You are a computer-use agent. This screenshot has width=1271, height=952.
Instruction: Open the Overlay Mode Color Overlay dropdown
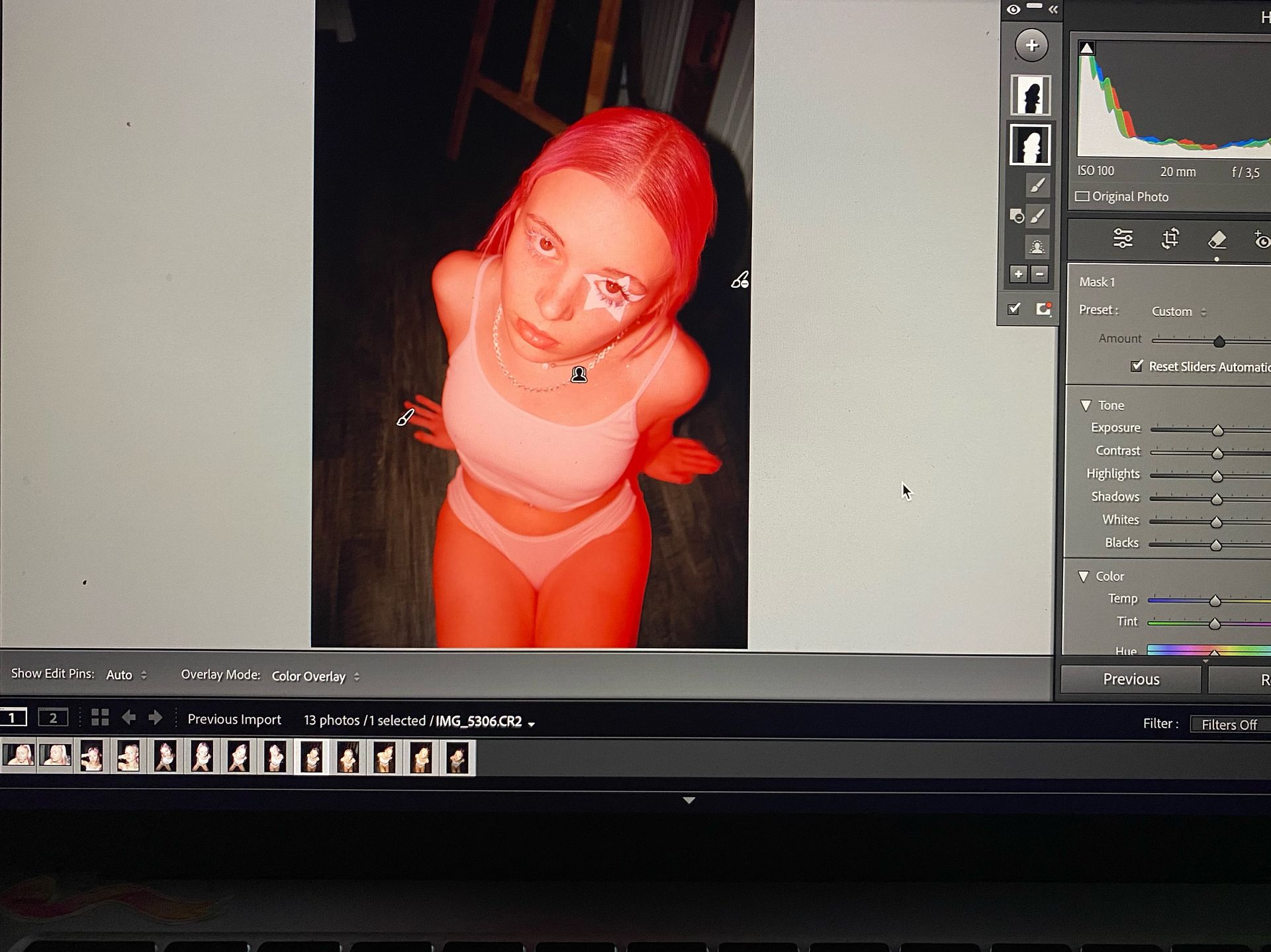tap(316, 676)
